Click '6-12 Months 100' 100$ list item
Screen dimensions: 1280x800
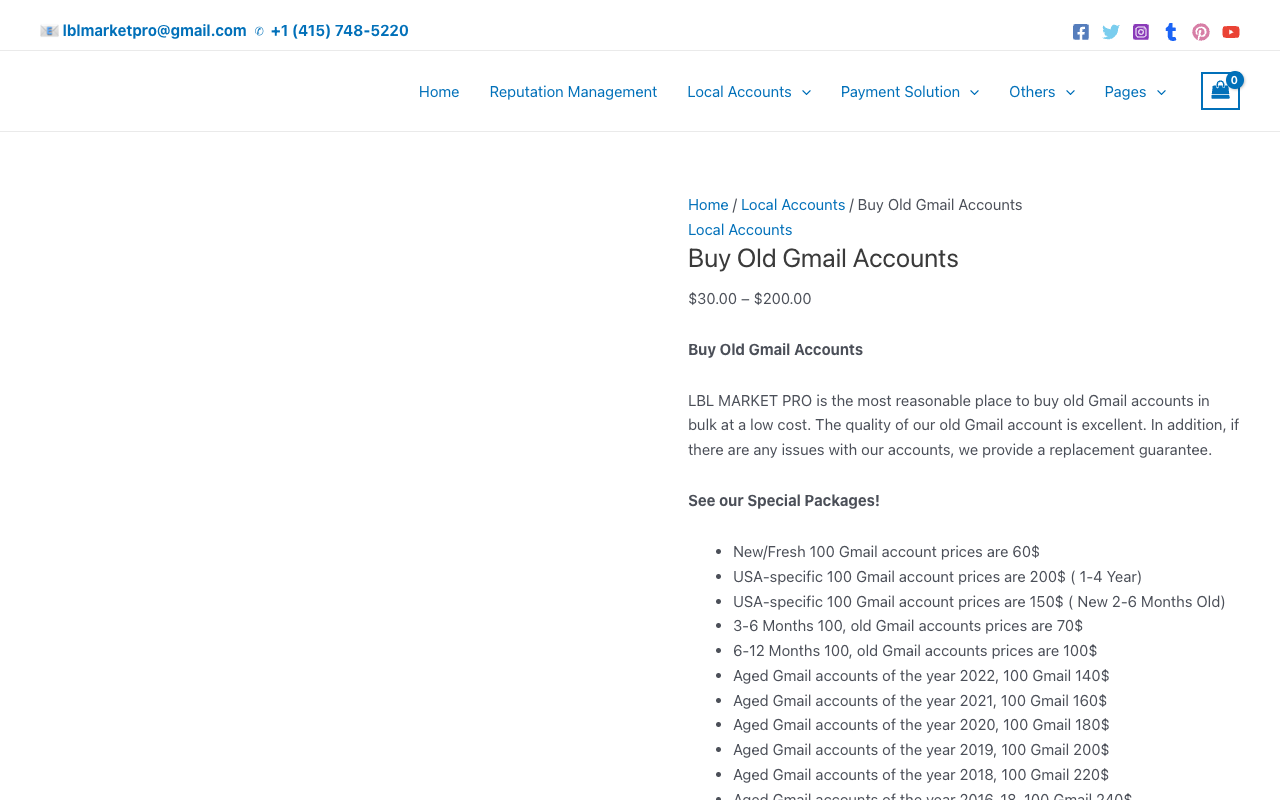click(915, 651)
